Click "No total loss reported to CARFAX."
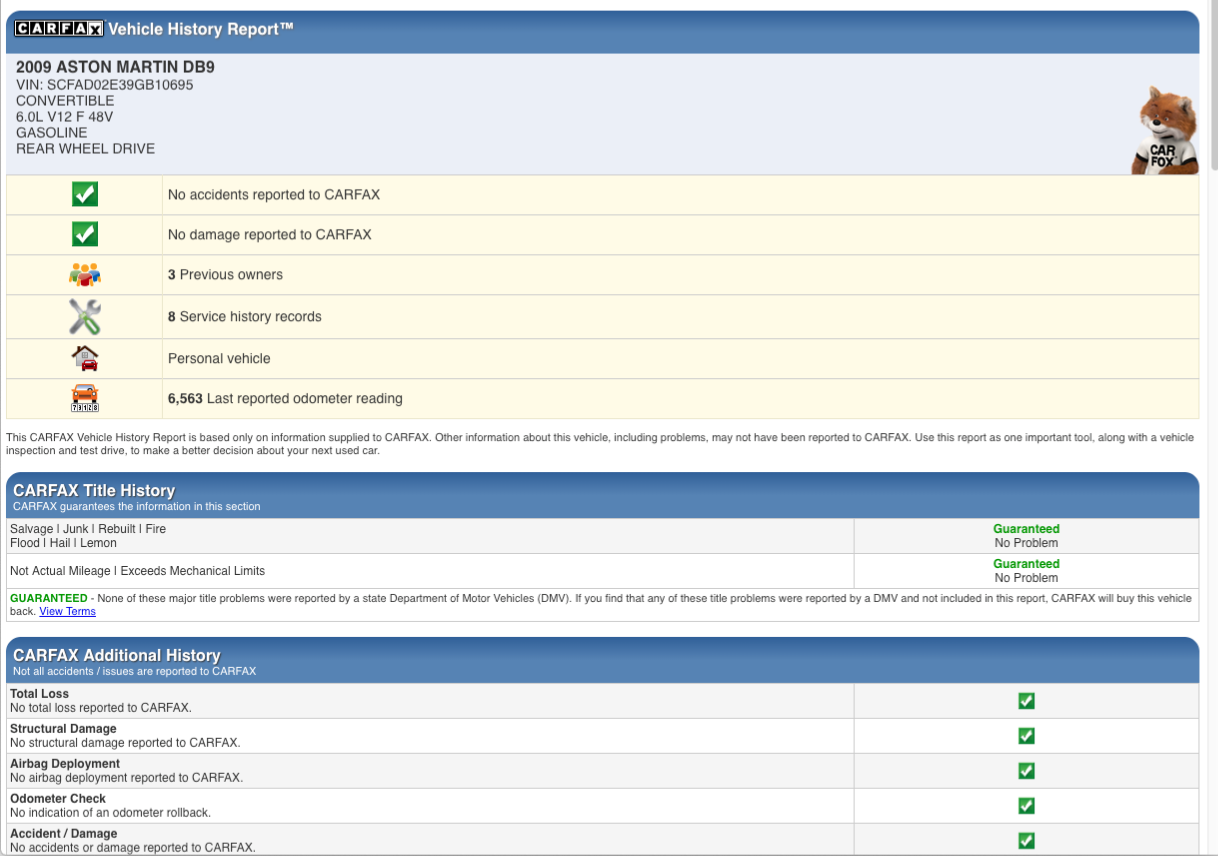 pyautogui.click(x=101, y=708)
